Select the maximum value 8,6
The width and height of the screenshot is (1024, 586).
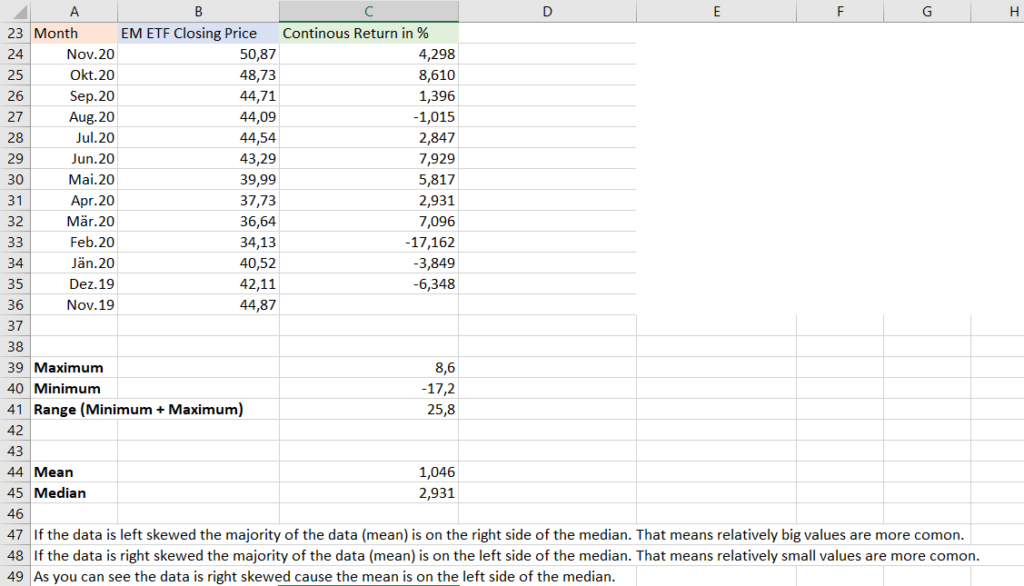tap(369, 368)
